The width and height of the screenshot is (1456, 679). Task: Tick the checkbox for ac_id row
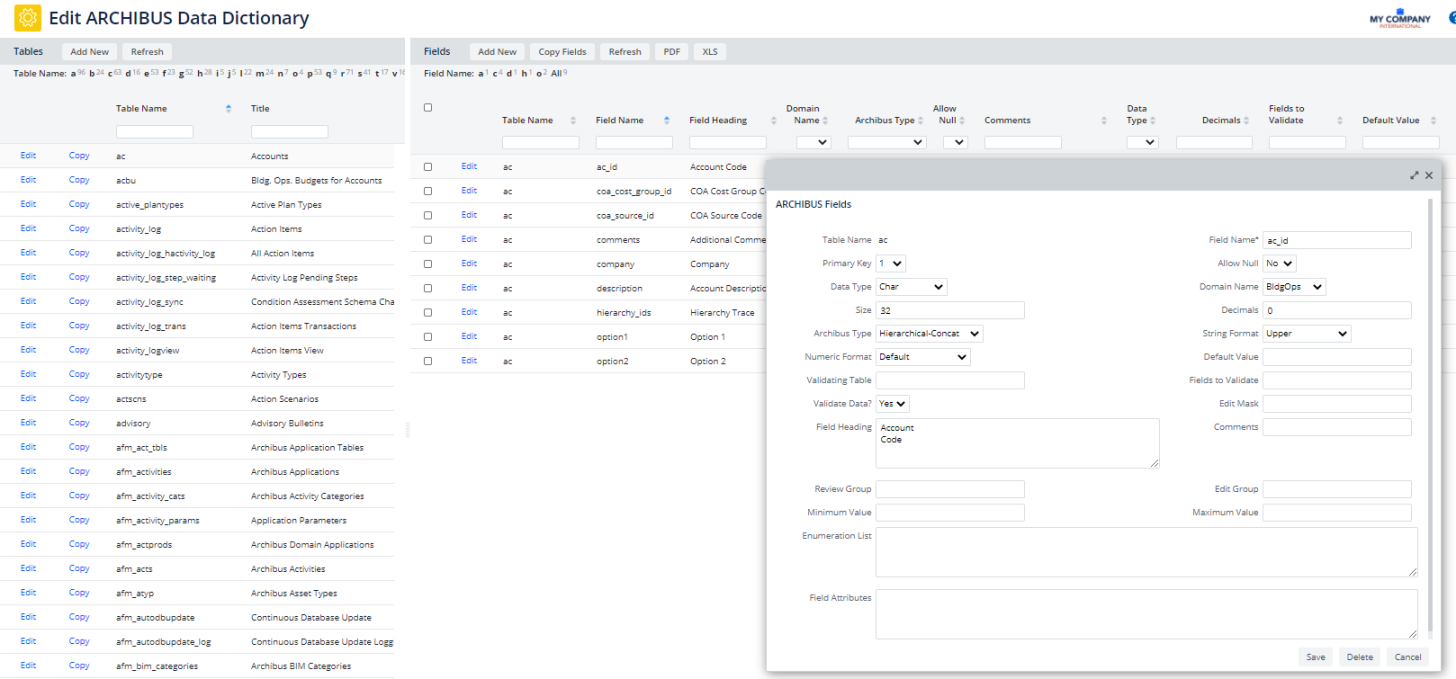coord(428,167)
